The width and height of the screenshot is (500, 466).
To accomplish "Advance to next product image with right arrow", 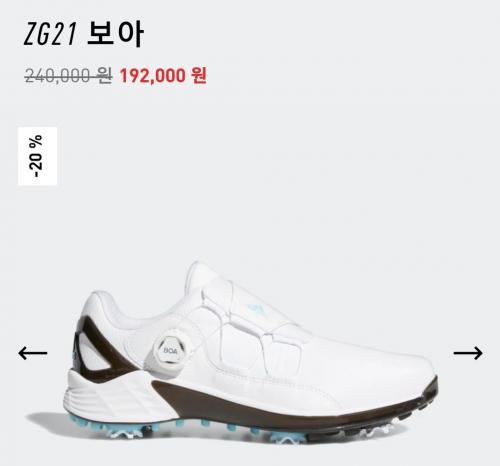I will [x=468, y=353].
